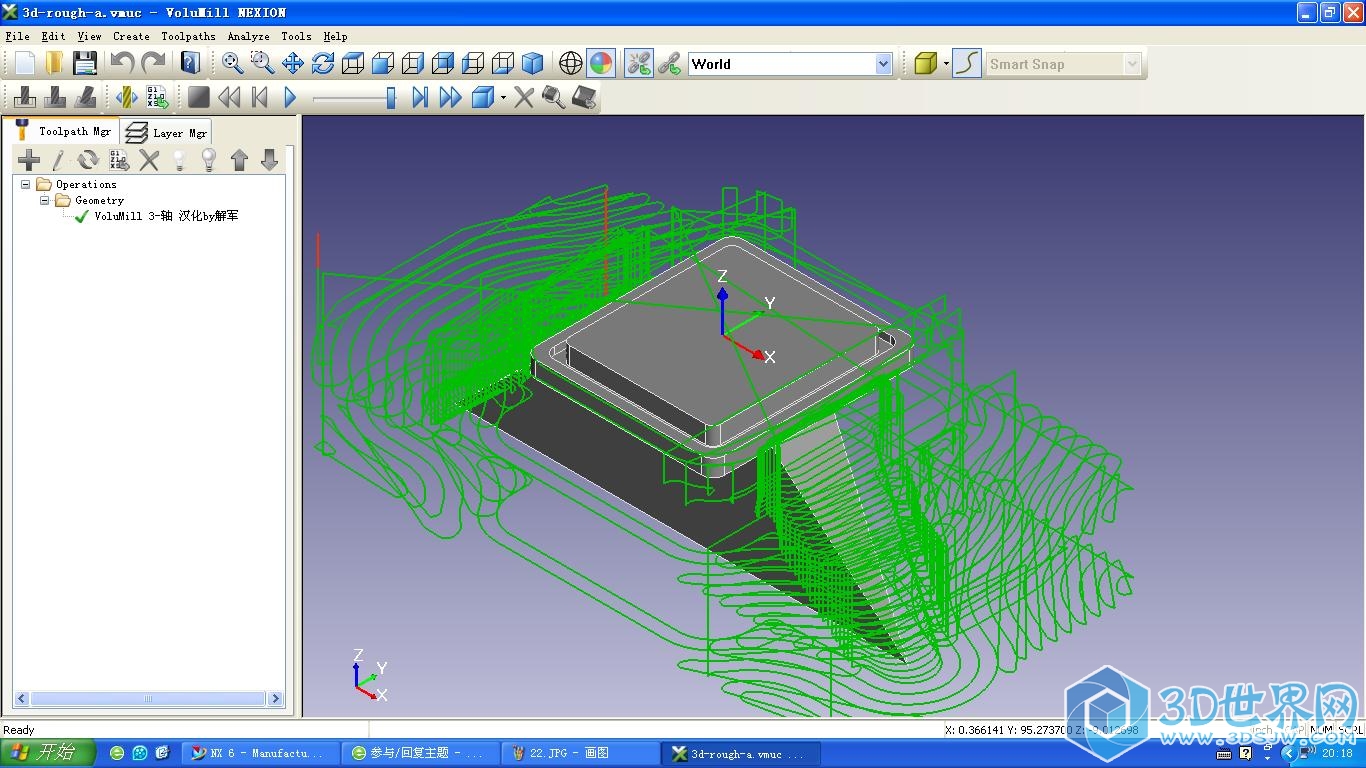Image resolution: width=1366 pixels, height=768 pixels.
Task: Stop the toolpath simulation
Action: 199,97
